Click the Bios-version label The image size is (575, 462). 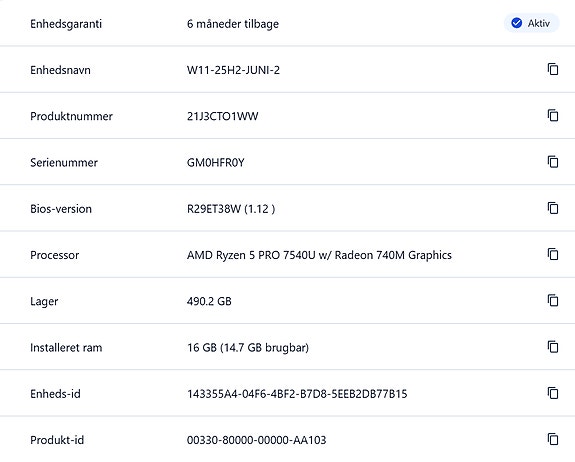click(x=61, y=209)
